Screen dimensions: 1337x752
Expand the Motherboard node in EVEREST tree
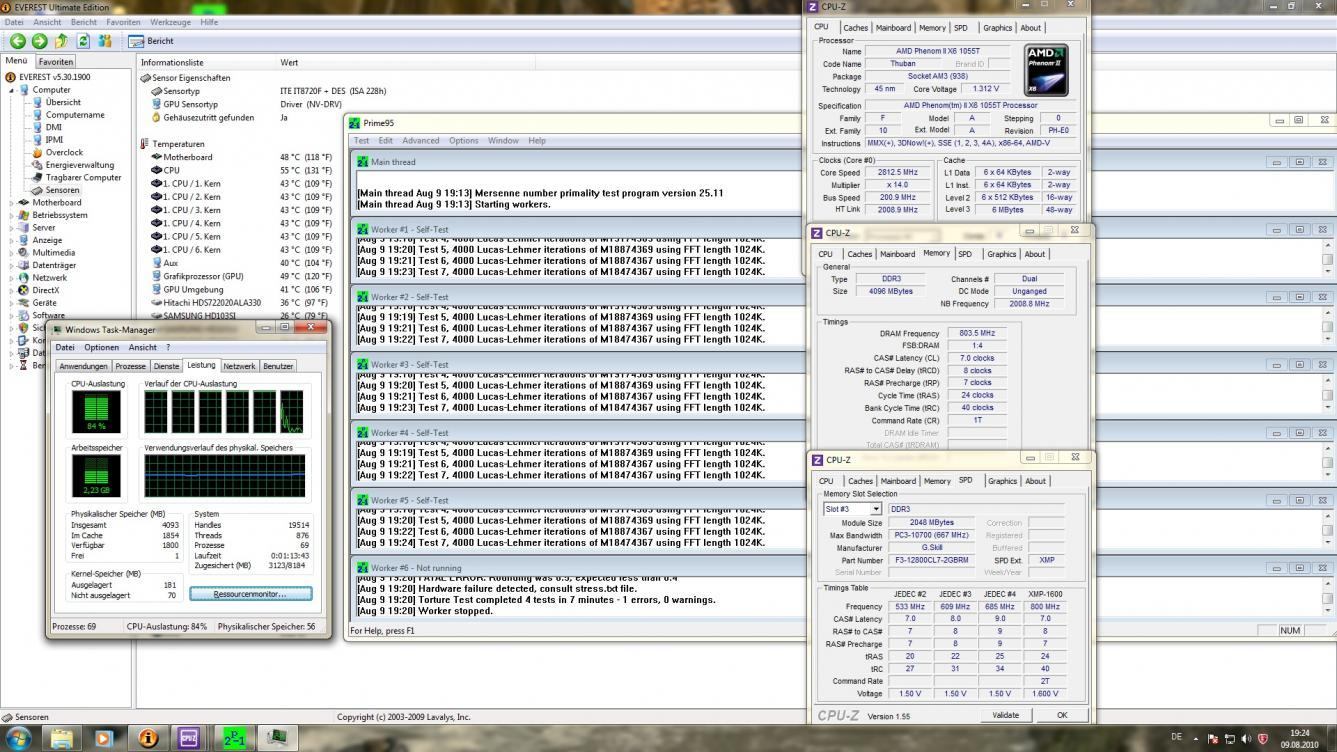coord(12,202)
